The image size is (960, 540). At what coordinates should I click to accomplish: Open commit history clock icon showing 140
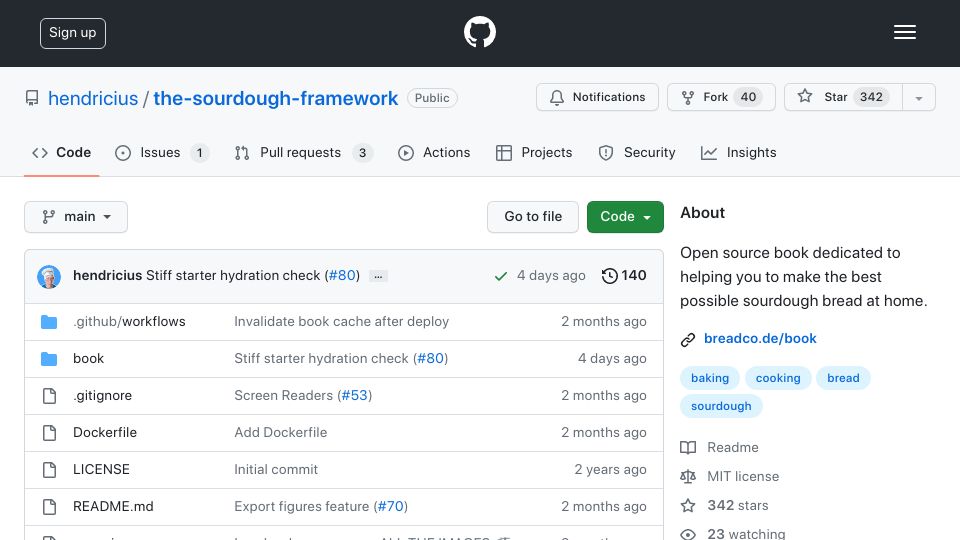[x=609, y=276]
